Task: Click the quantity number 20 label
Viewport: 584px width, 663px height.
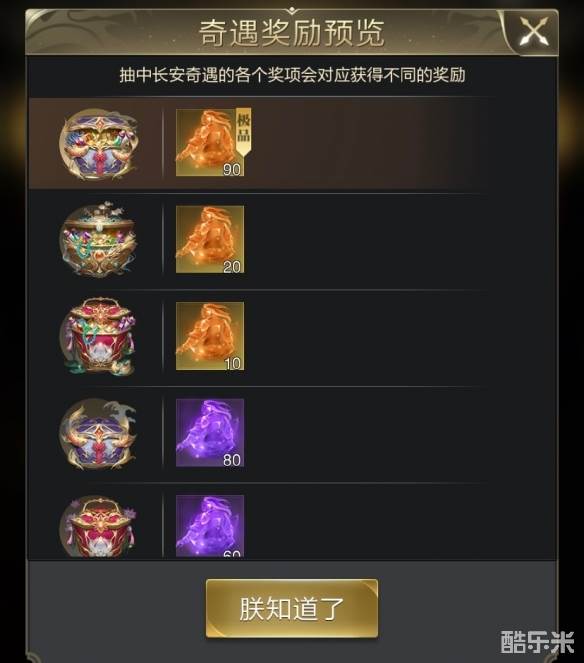Action: (x=232, y=266)
